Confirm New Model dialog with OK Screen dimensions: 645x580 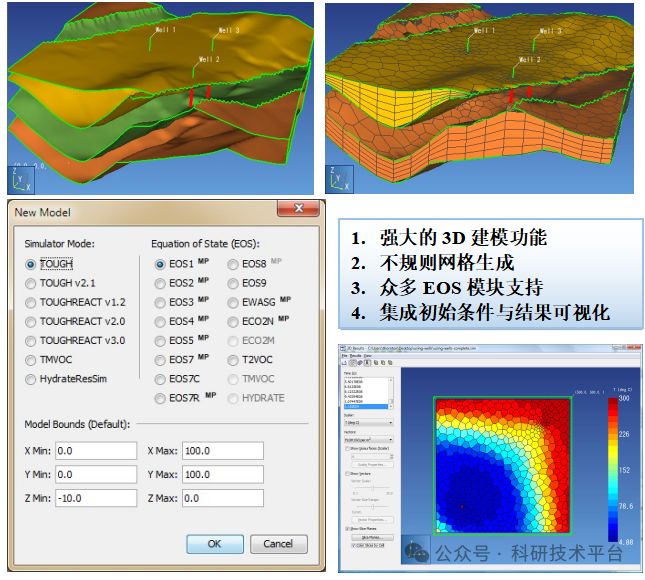215,544
